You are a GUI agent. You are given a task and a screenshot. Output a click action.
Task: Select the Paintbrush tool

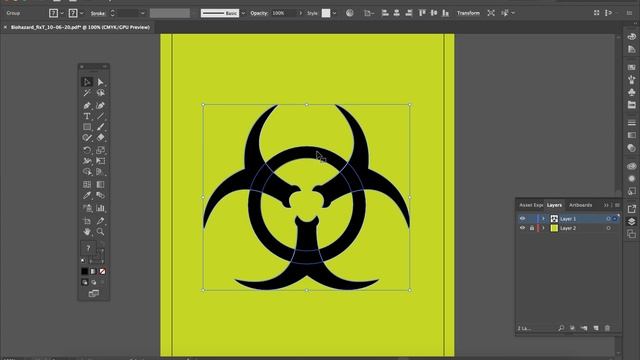click(100, 127)
